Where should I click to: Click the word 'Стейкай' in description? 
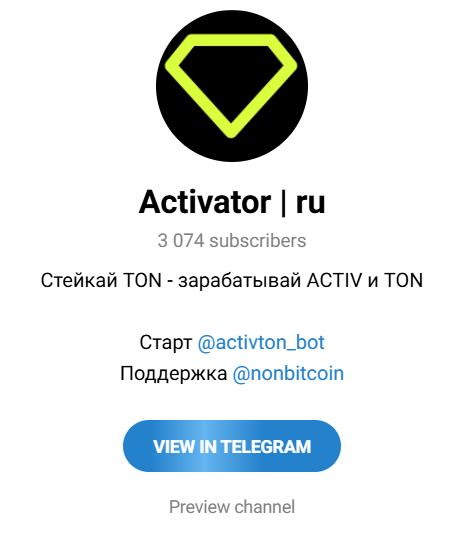(79, 280)
